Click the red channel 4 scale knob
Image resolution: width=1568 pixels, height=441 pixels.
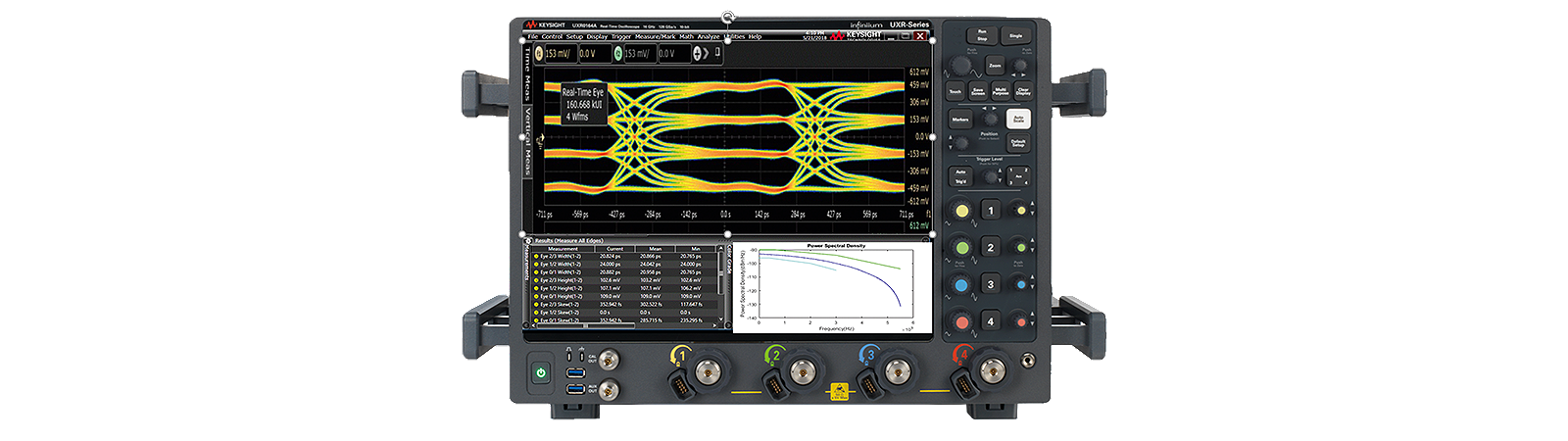coord(962,322)
